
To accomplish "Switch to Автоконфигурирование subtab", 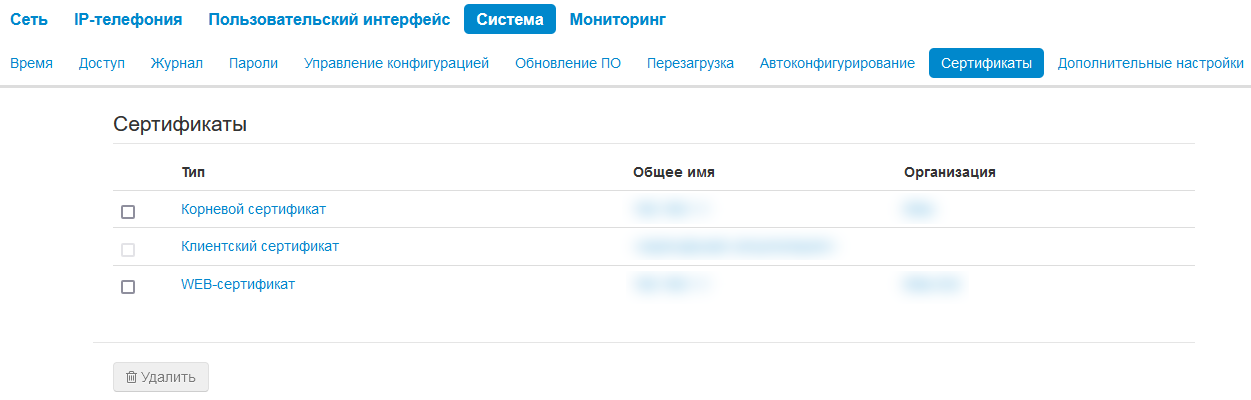I will point(837,63).
